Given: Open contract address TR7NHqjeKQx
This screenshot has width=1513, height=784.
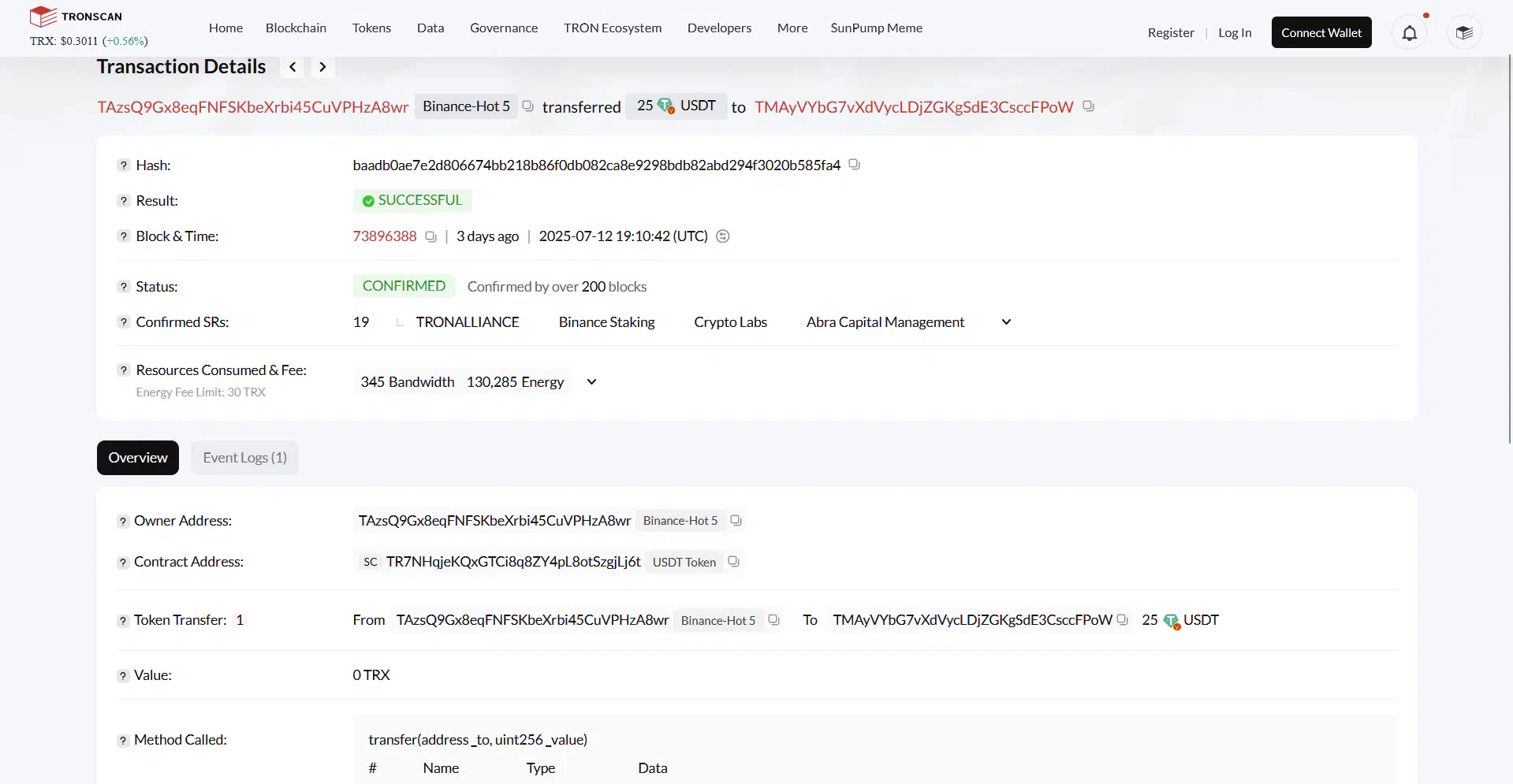Looking at the screenshot, I should [x=513, y=562].
